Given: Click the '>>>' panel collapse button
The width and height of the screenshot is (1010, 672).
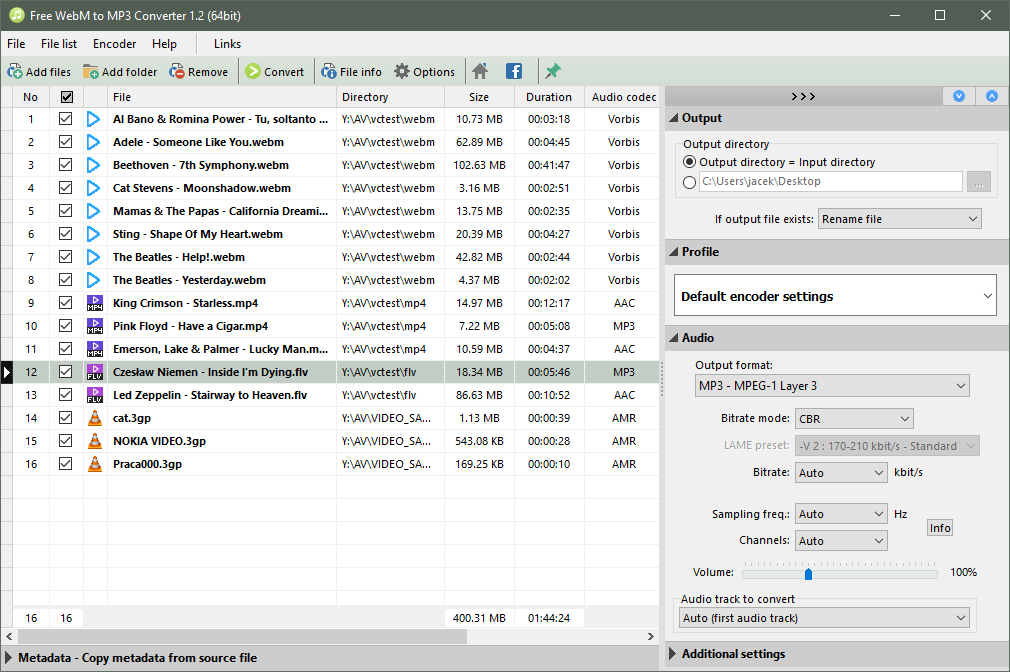Looking at the screenshot, I should (803, 96).
